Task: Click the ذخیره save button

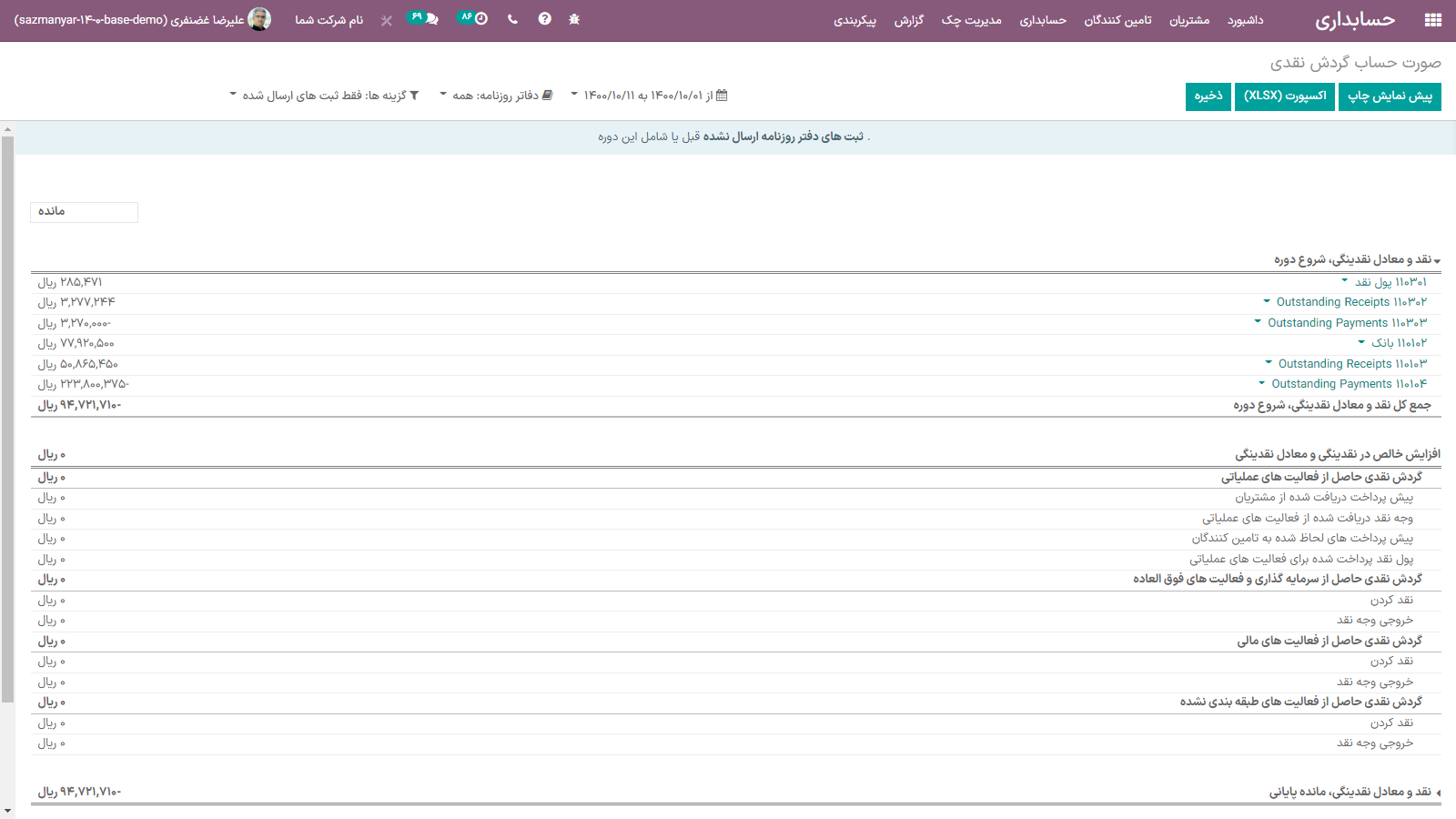Action: [1208, 96]
